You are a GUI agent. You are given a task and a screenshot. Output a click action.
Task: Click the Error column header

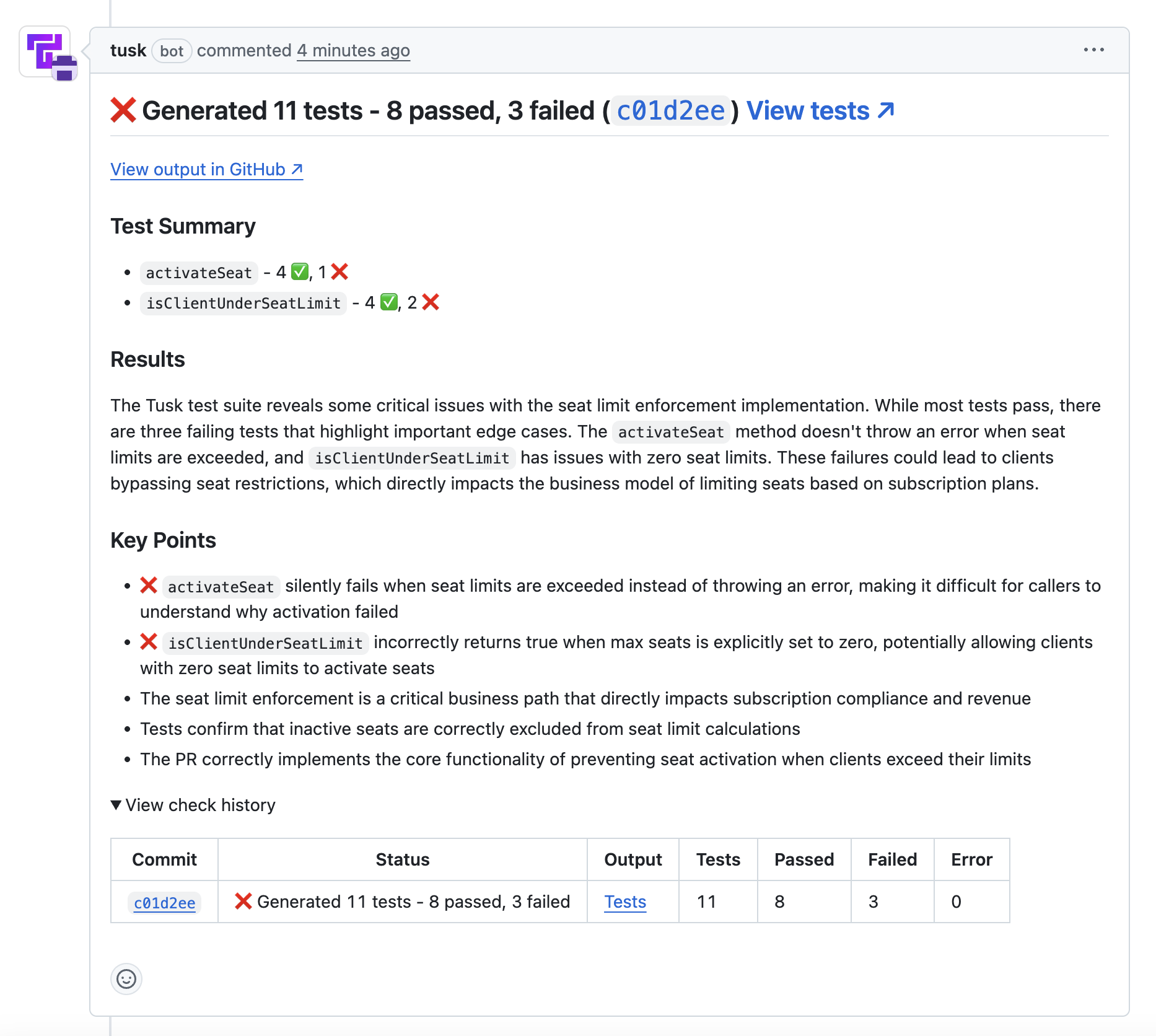972,859
